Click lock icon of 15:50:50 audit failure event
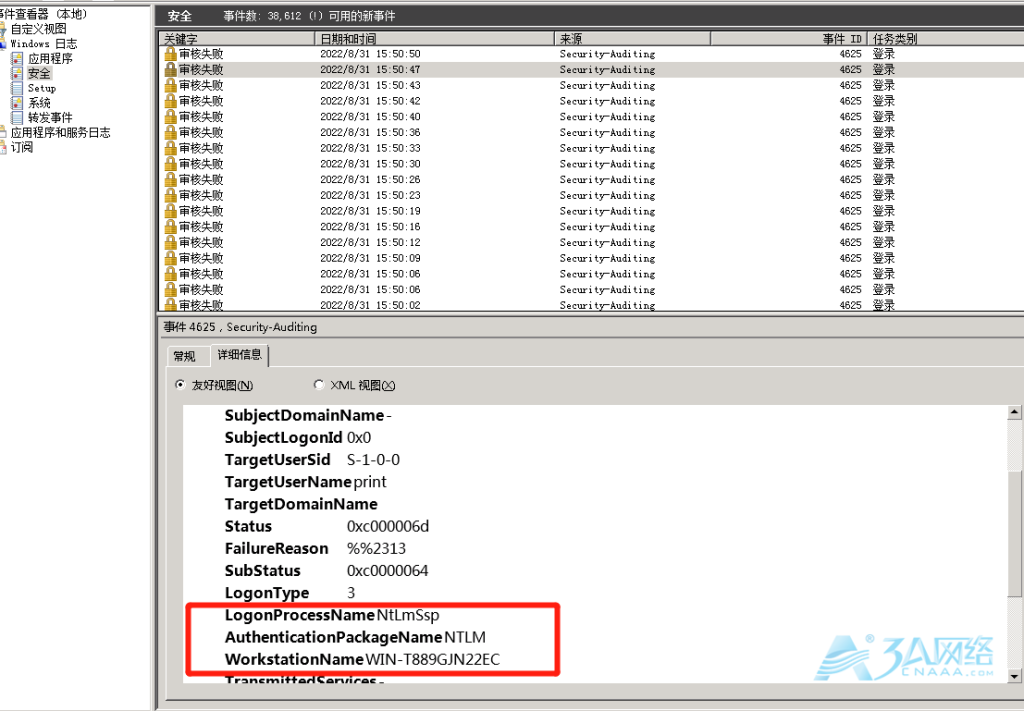Image resolution: width=1024 pixels, height=711 pixels. [170, 54]
